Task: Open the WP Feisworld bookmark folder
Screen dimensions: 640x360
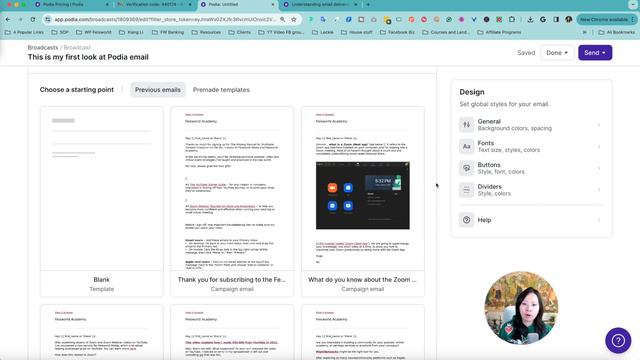Action: [x=93, y=32]
